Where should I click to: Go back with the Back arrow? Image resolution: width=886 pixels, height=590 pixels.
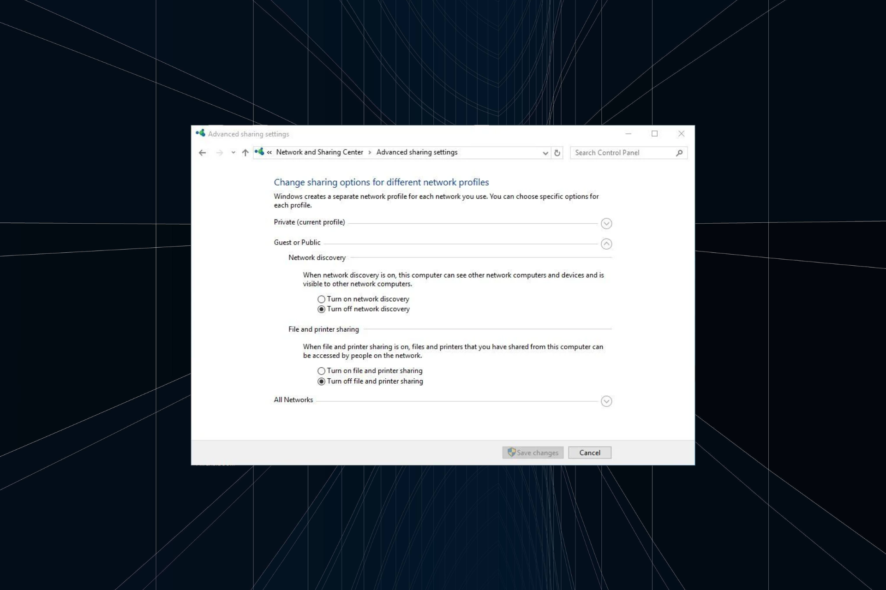(202, 153)
